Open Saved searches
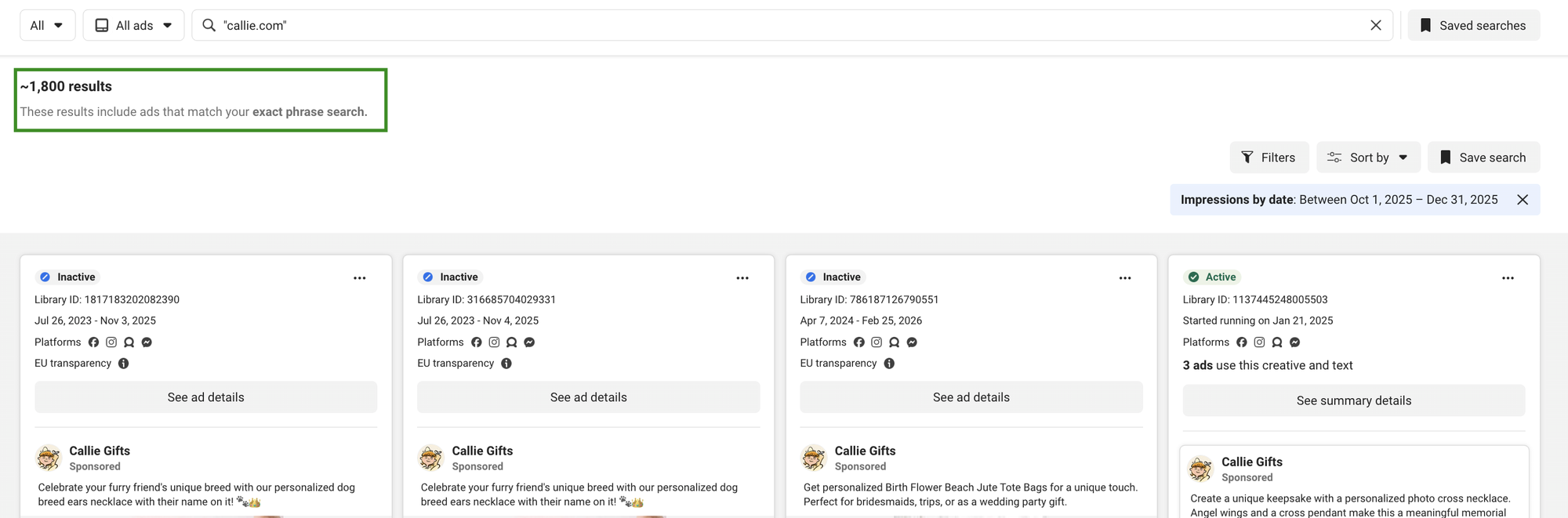1568x518 pixels. point(1473,25)
